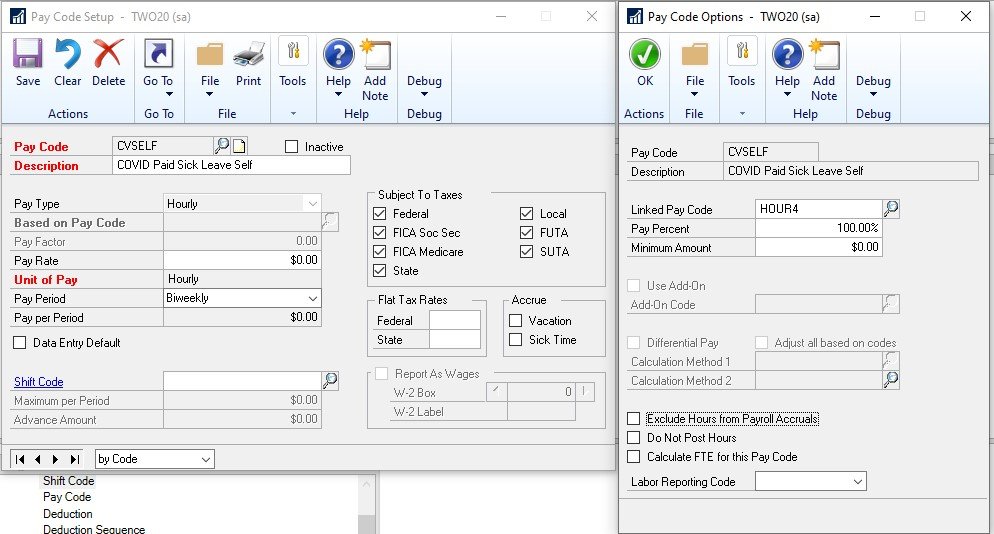Expand File arrow in Pay Code Setup
Image resolution: width=994 pixels, height=534 pixels.
(209, 94)
